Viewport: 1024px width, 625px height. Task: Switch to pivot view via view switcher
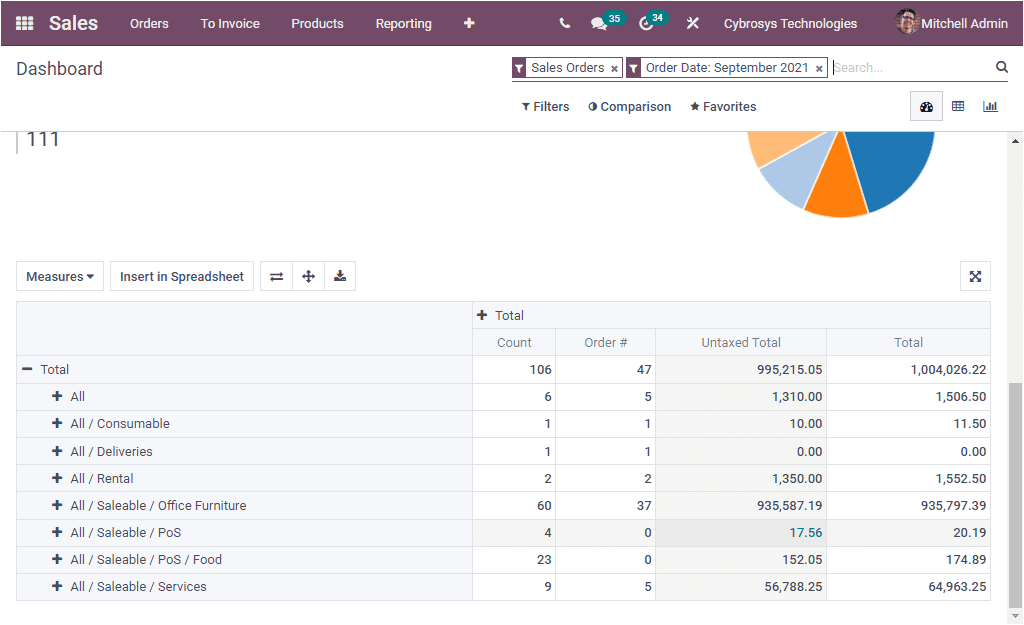coord(958,106)
